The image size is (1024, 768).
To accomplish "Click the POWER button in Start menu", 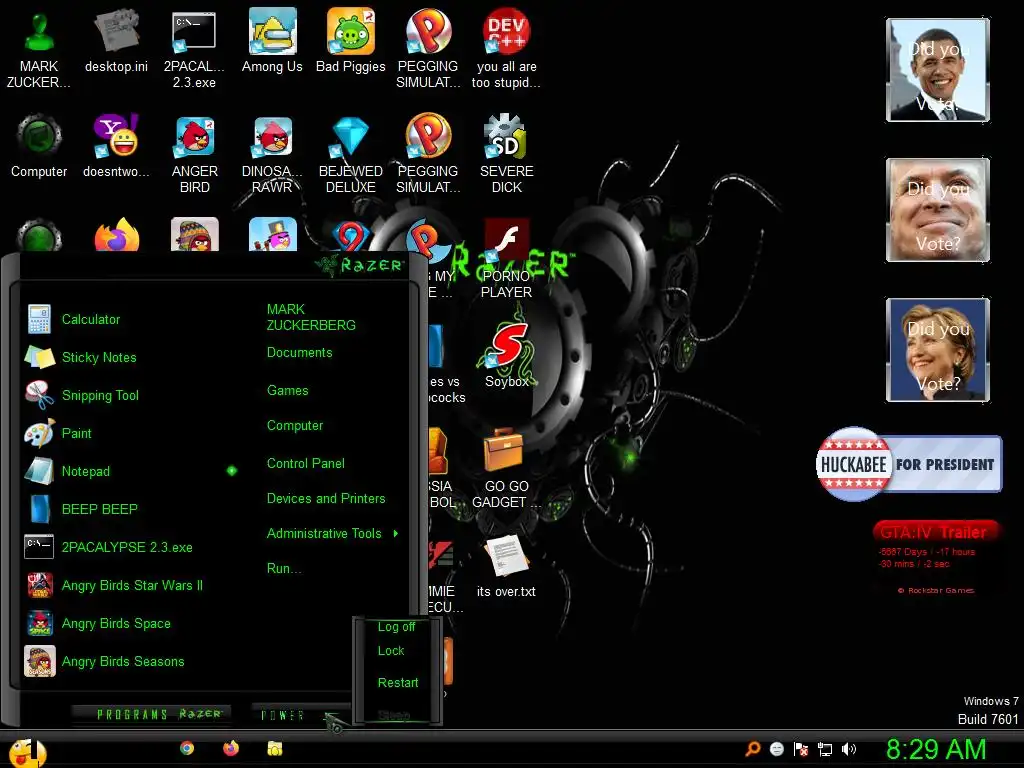I will click(283, 716).
